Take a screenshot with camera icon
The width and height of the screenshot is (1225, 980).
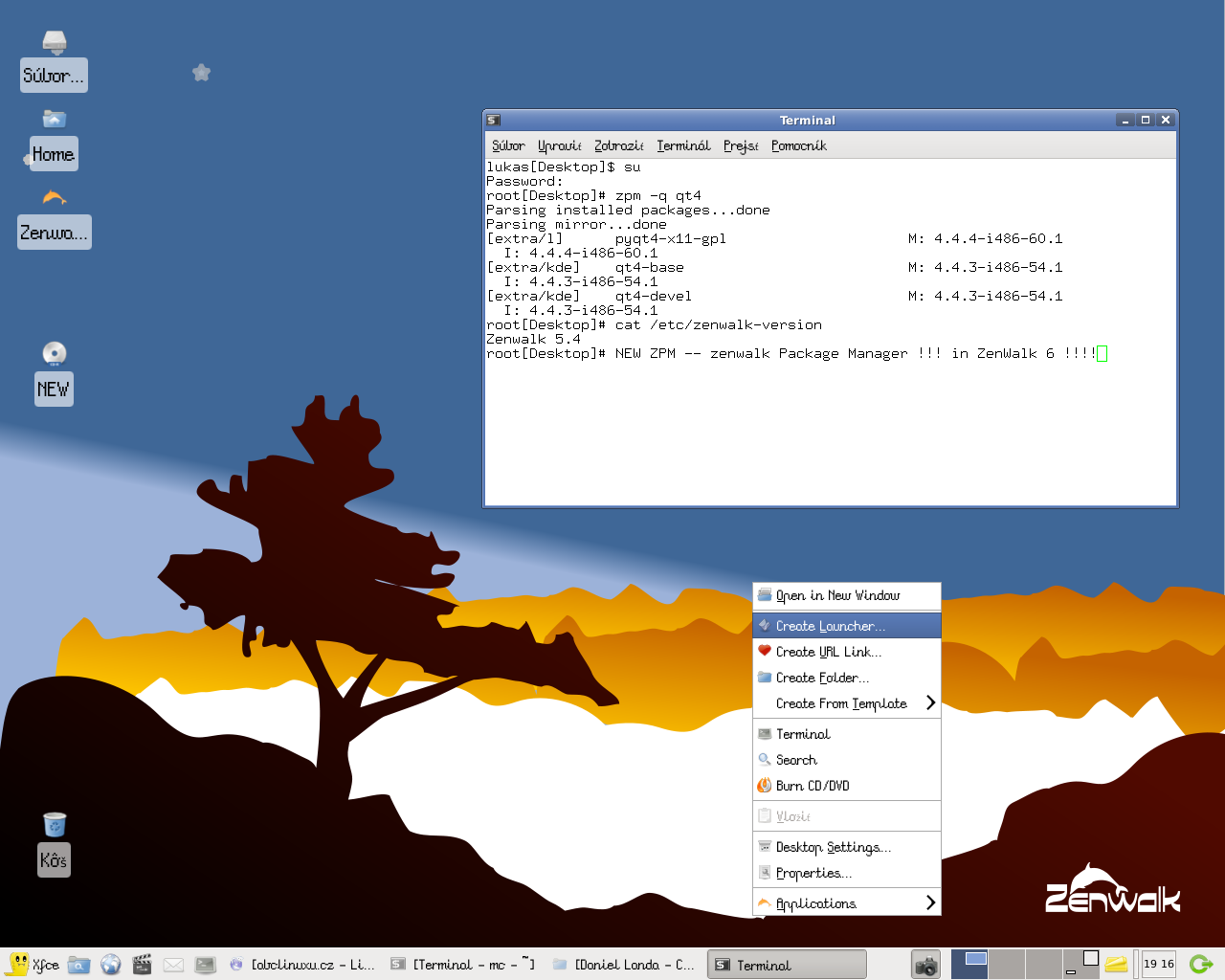925,965
